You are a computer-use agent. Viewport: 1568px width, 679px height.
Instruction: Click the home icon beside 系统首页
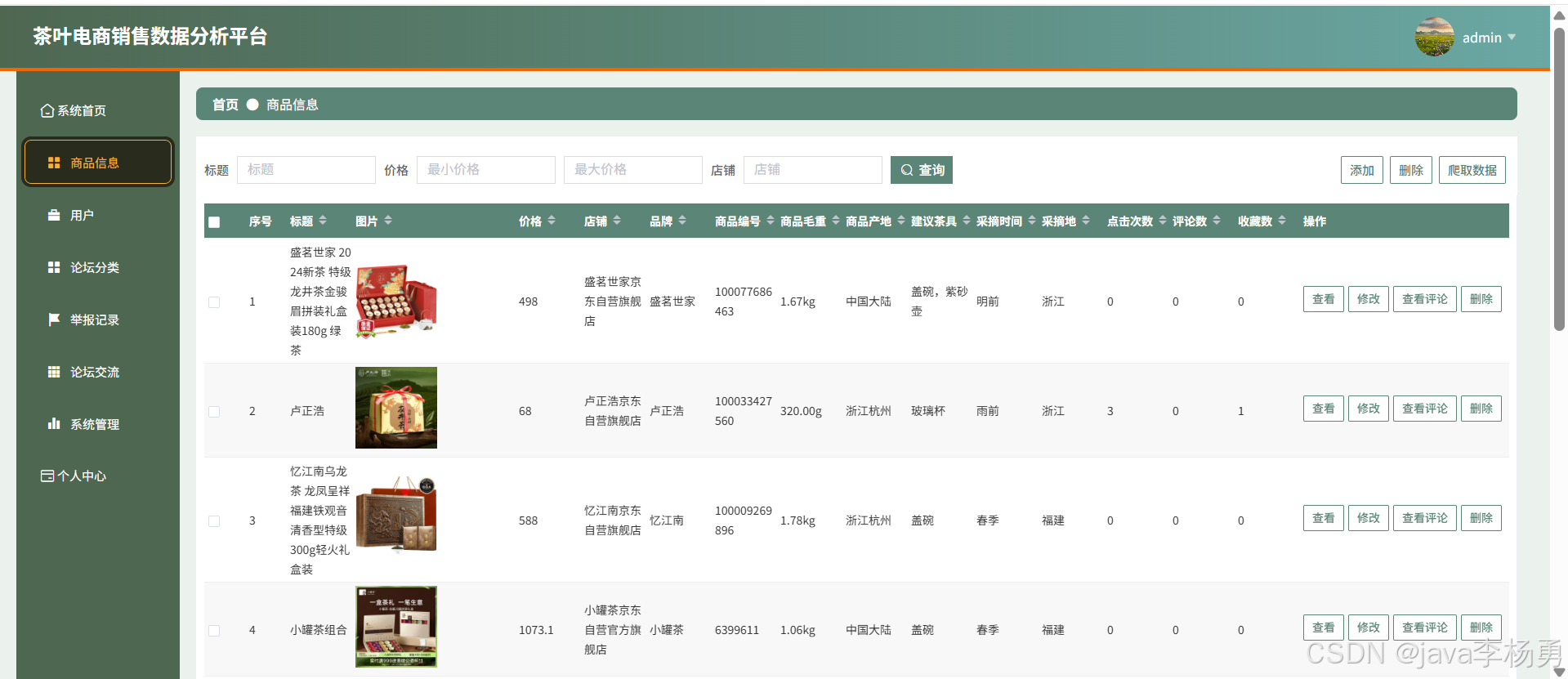tap(47, 110)
